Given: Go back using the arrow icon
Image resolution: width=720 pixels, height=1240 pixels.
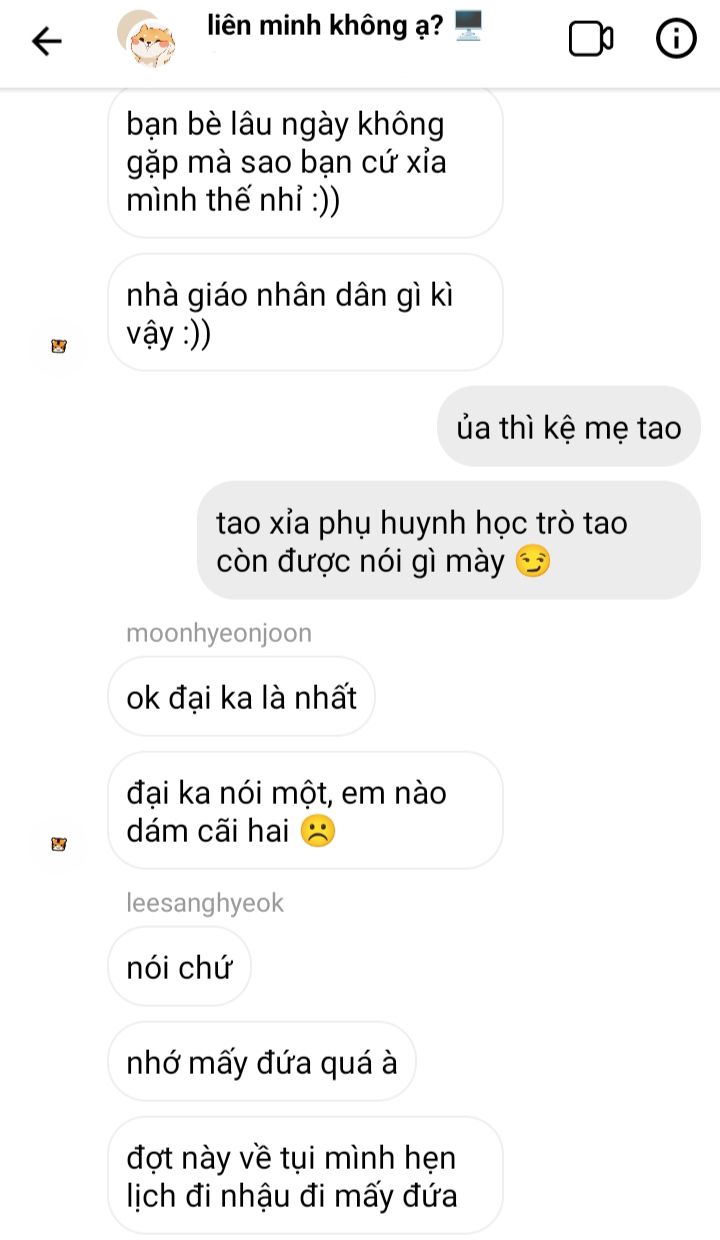Looking at the screenshot, I should [x=46, y=41].
